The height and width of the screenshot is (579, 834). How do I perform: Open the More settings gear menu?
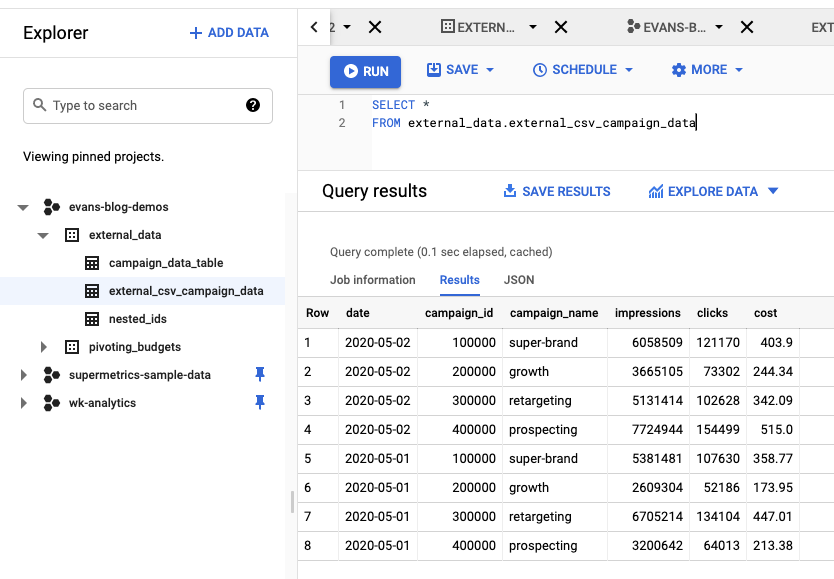click(x=707, y=70)
